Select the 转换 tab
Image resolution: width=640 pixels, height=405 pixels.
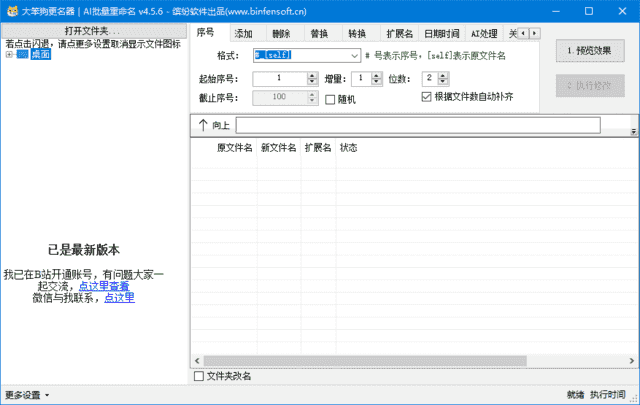(357, 34)
